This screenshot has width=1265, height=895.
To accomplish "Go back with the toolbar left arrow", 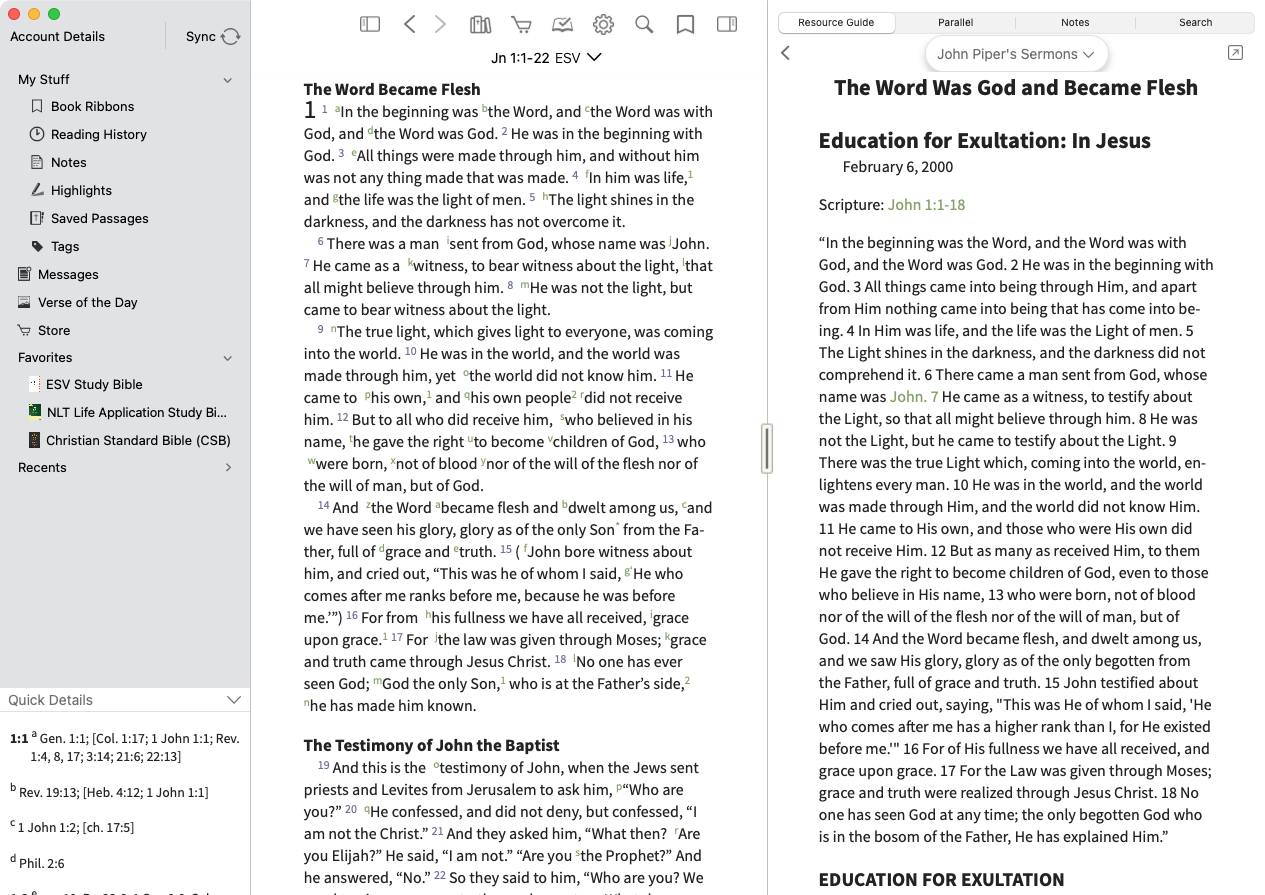I will click(x=409, y=24).
